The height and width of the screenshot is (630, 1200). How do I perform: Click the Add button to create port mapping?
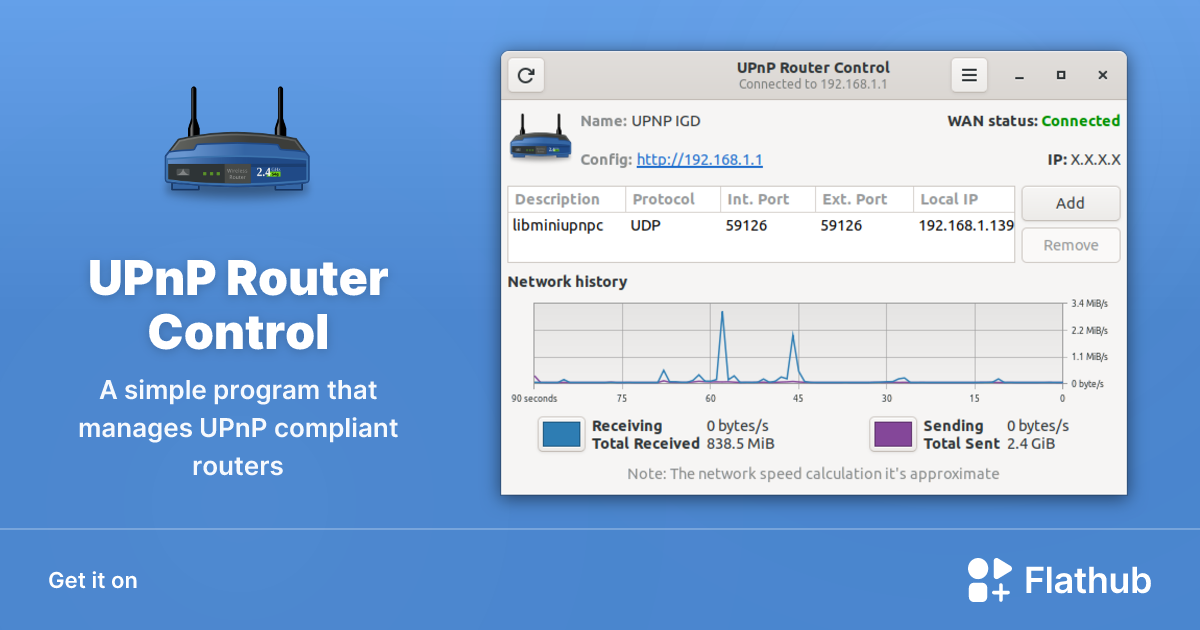click(x=1070, y=203)
